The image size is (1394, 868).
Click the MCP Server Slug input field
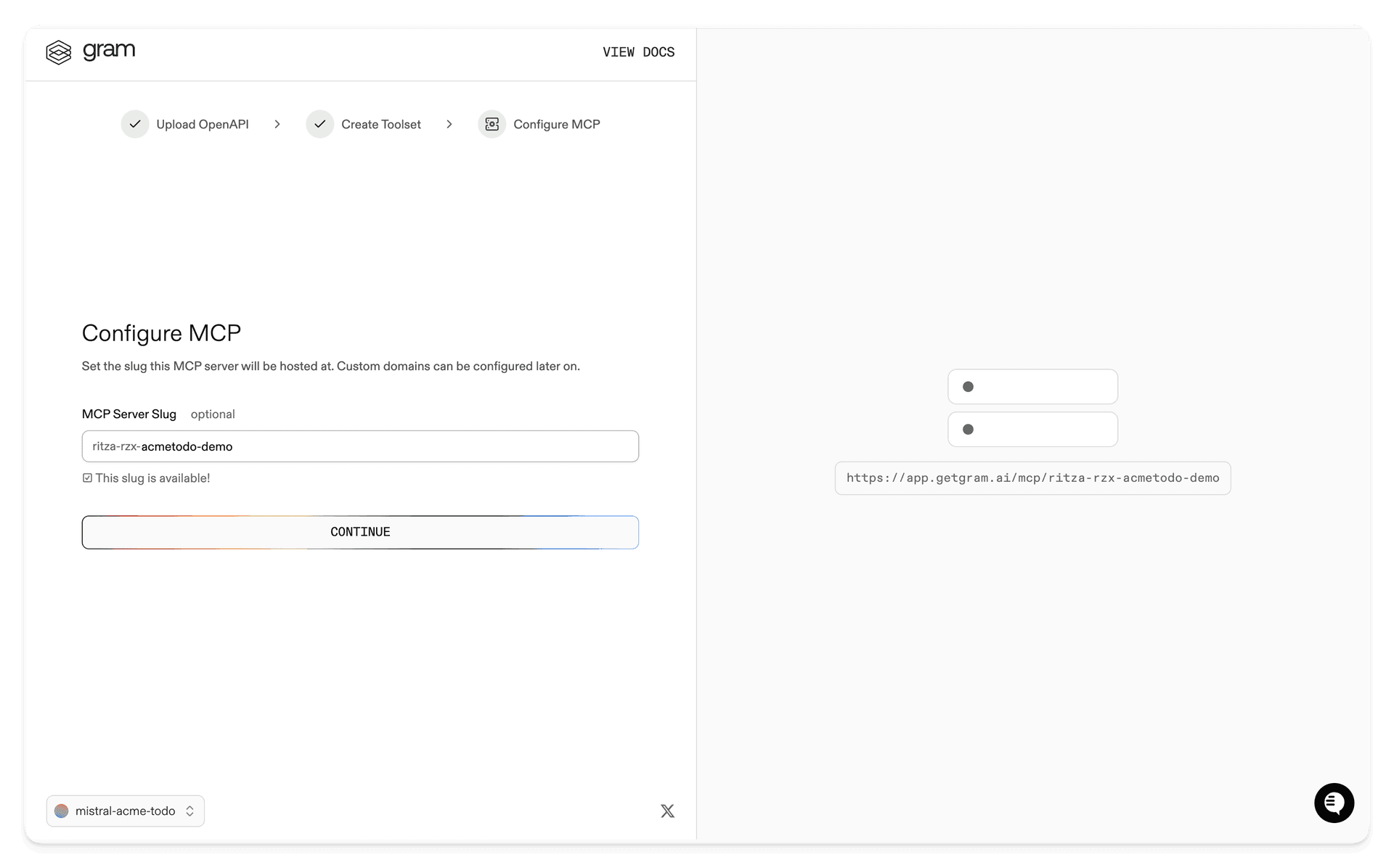point(360,446)
